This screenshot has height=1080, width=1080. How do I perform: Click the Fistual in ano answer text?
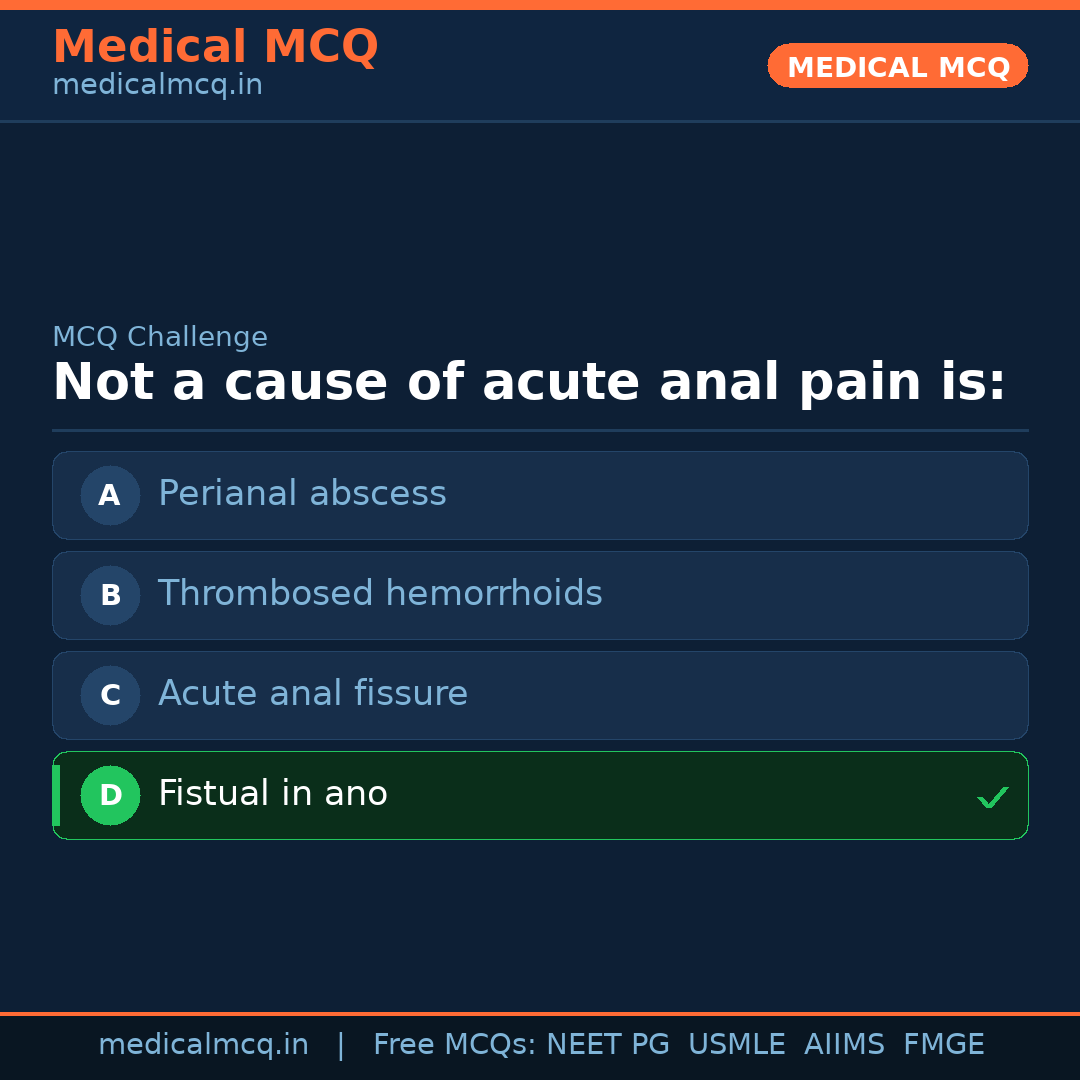(x=272, y=794)
